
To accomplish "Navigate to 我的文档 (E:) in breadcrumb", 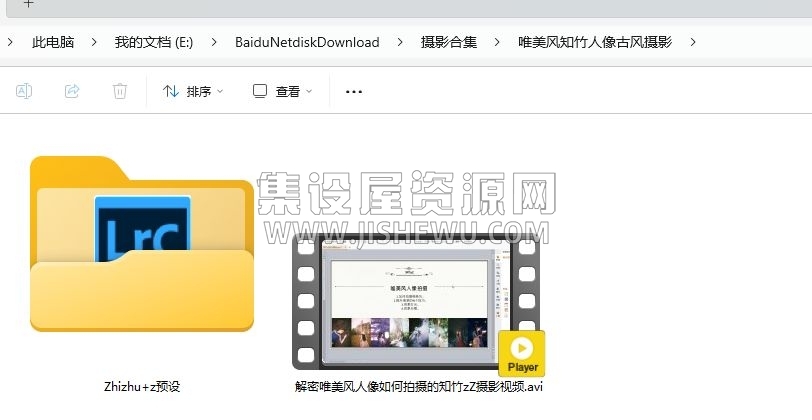I will (x=154, y=42).
